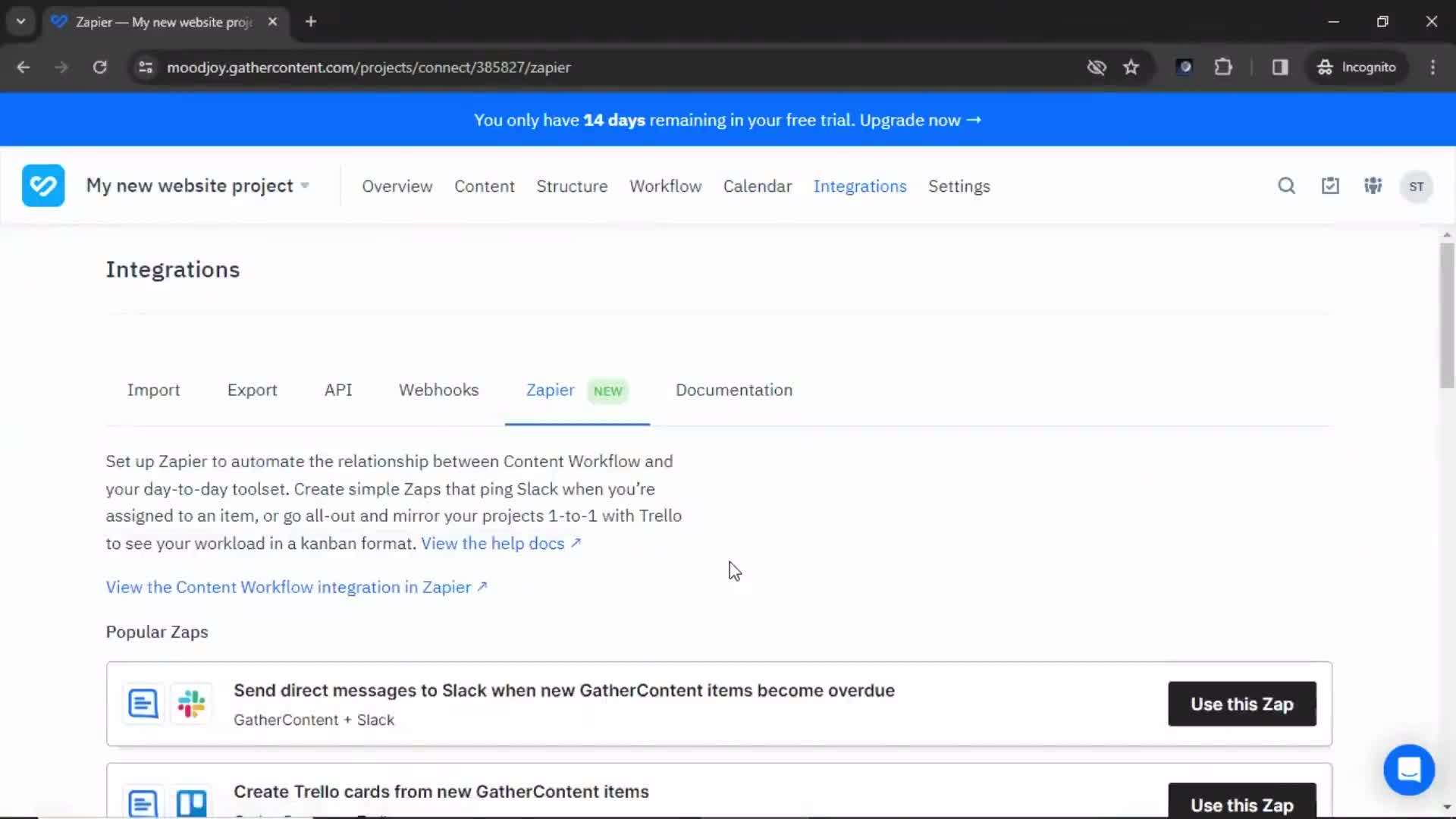Switch to the Export tab
Viewport: 1456px width, 819px height.
[252, 390]
